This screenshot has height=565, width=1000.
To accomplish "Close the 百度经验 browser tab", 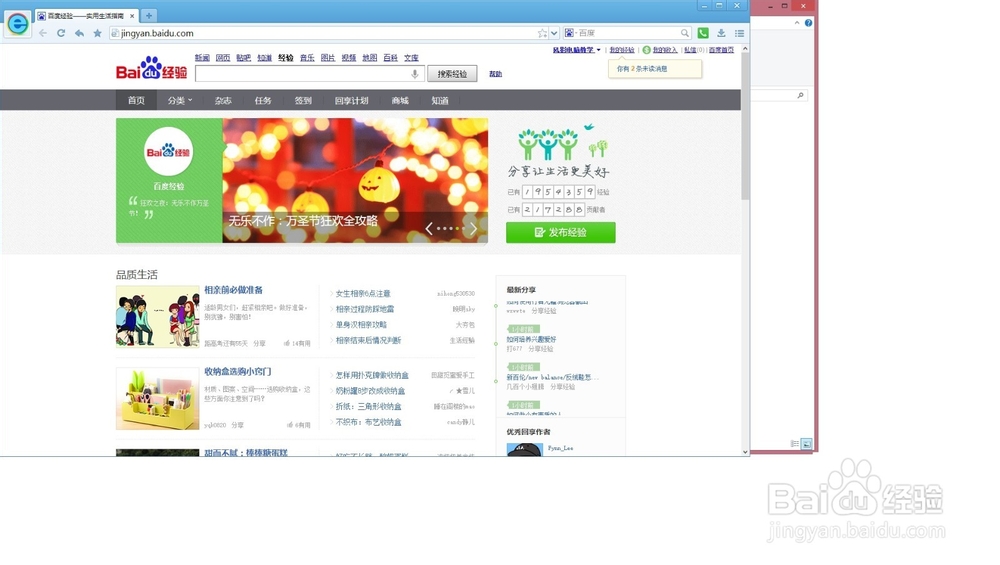I will [132, 16].
